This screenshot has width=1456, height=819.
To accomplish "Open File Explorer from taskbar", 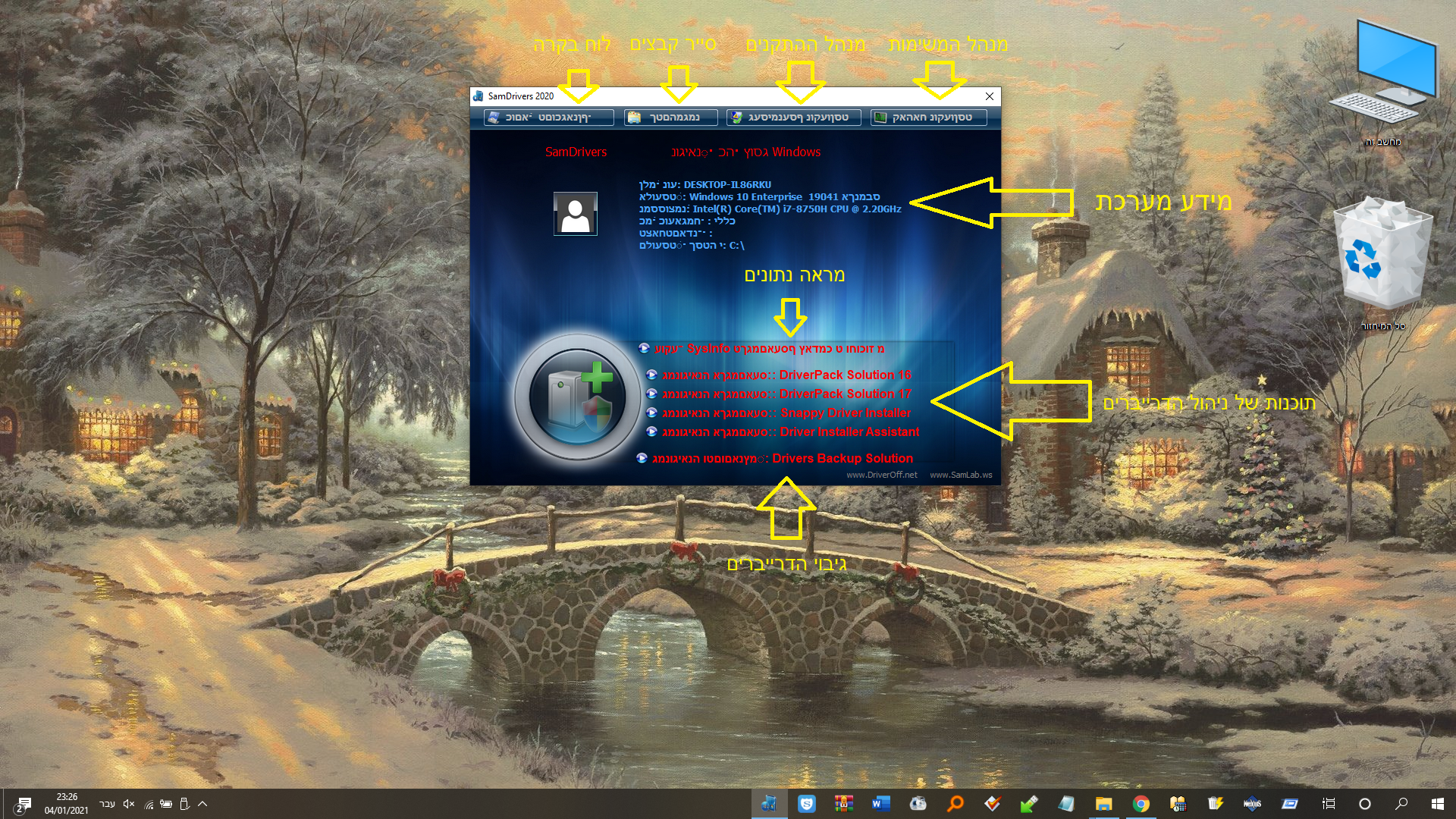I will 1104,804.
